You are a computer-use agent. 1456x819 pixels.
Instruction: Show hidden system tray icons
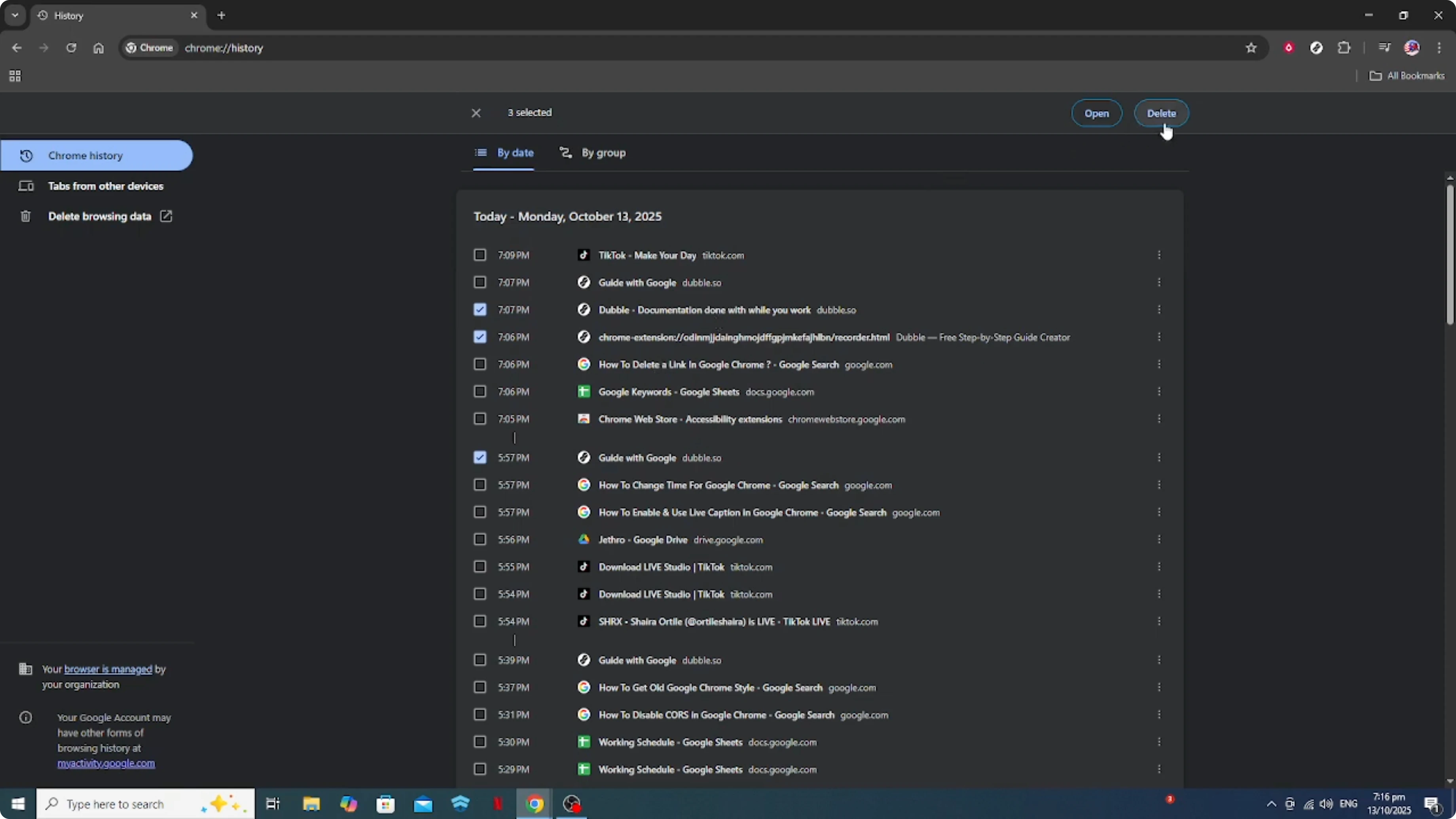[x=1271, y=804]
